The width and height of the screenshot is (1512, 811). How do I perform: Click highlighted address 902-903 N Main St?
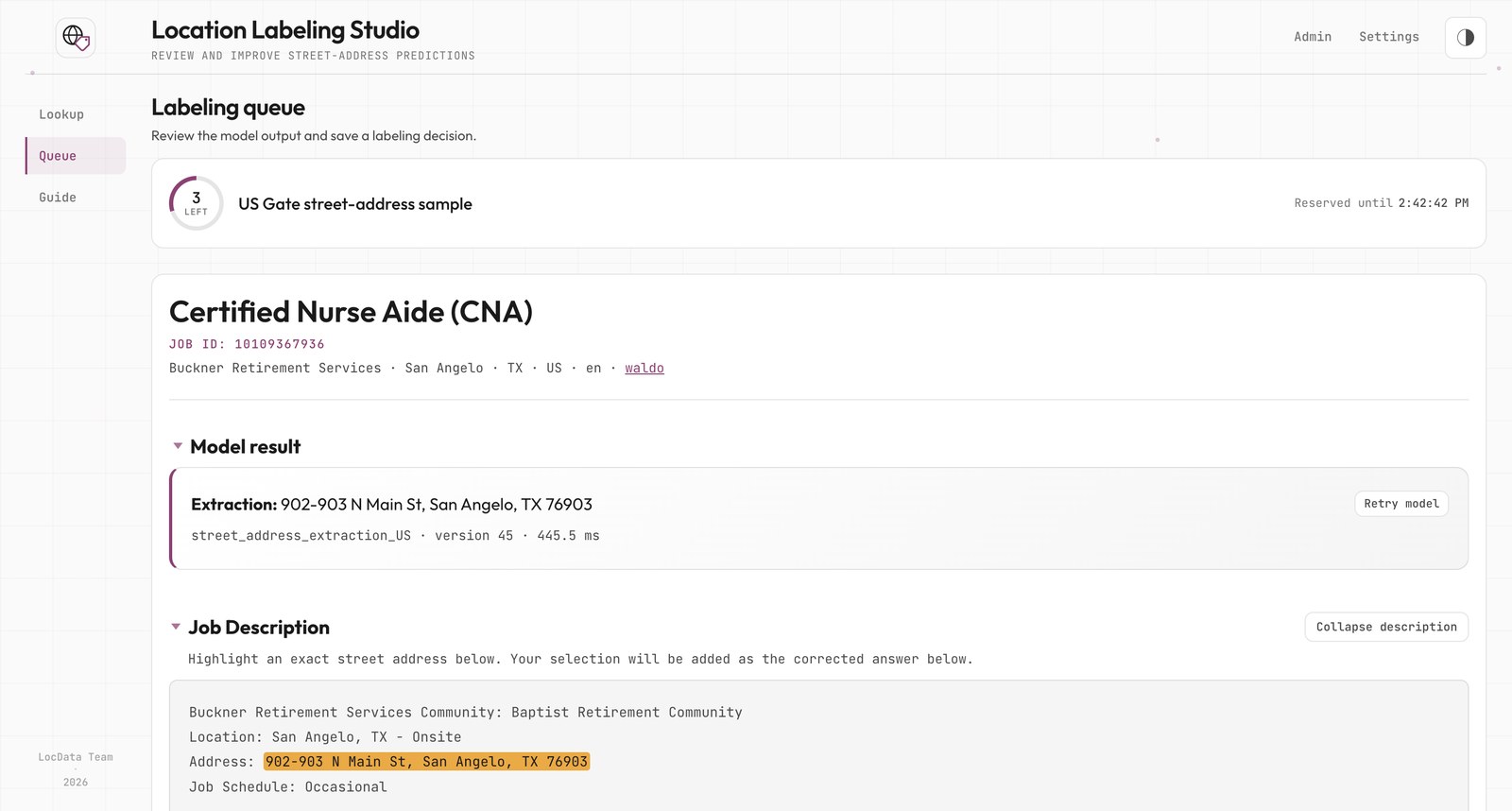point(426,762)
